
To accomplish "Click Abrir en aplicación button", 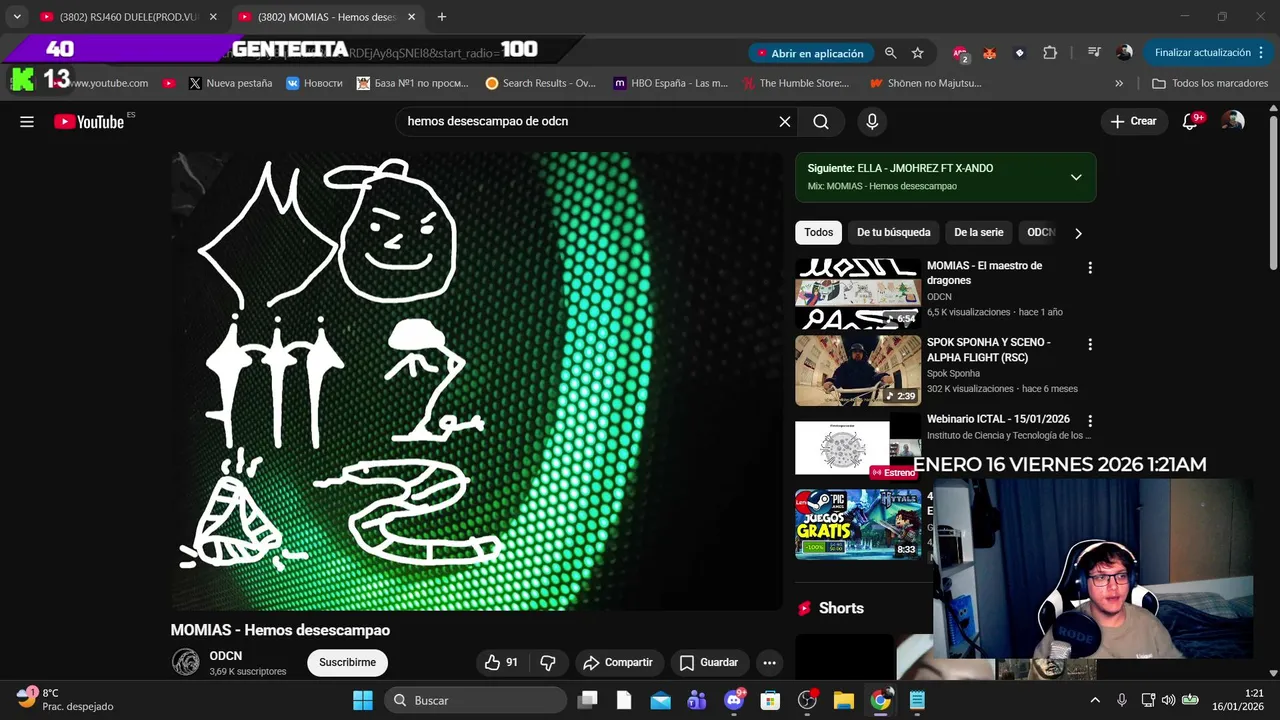I will coord(810,53).
